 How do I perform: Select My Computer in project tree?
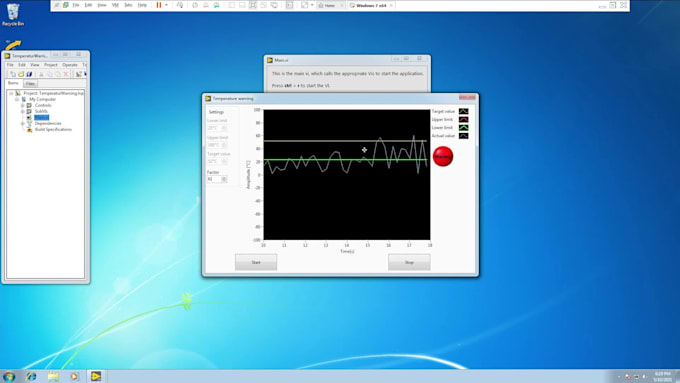click(x=42, y=99)
